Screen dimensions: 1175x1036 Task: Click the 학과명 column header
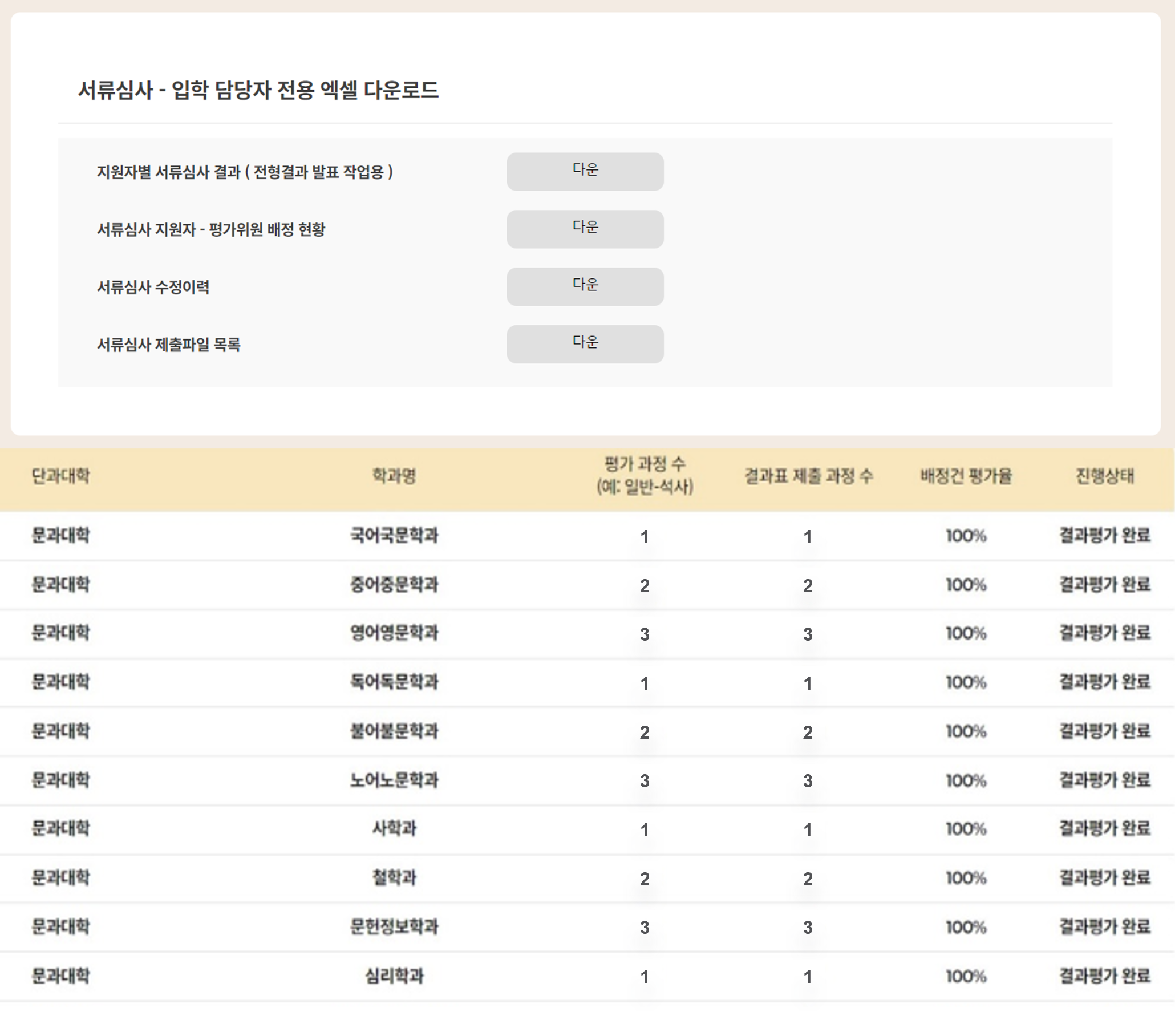394,476
